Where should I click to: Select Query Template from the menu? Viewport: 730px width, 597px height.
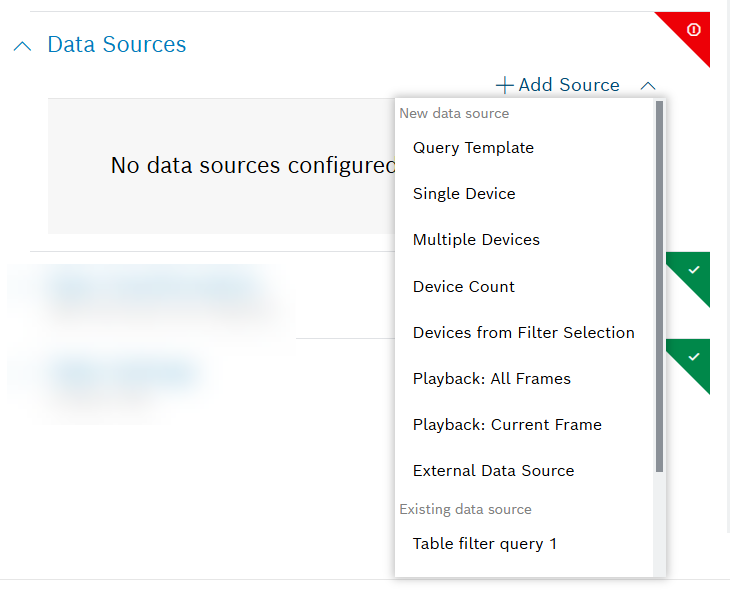pyautogui.click(x=473, y=148)
